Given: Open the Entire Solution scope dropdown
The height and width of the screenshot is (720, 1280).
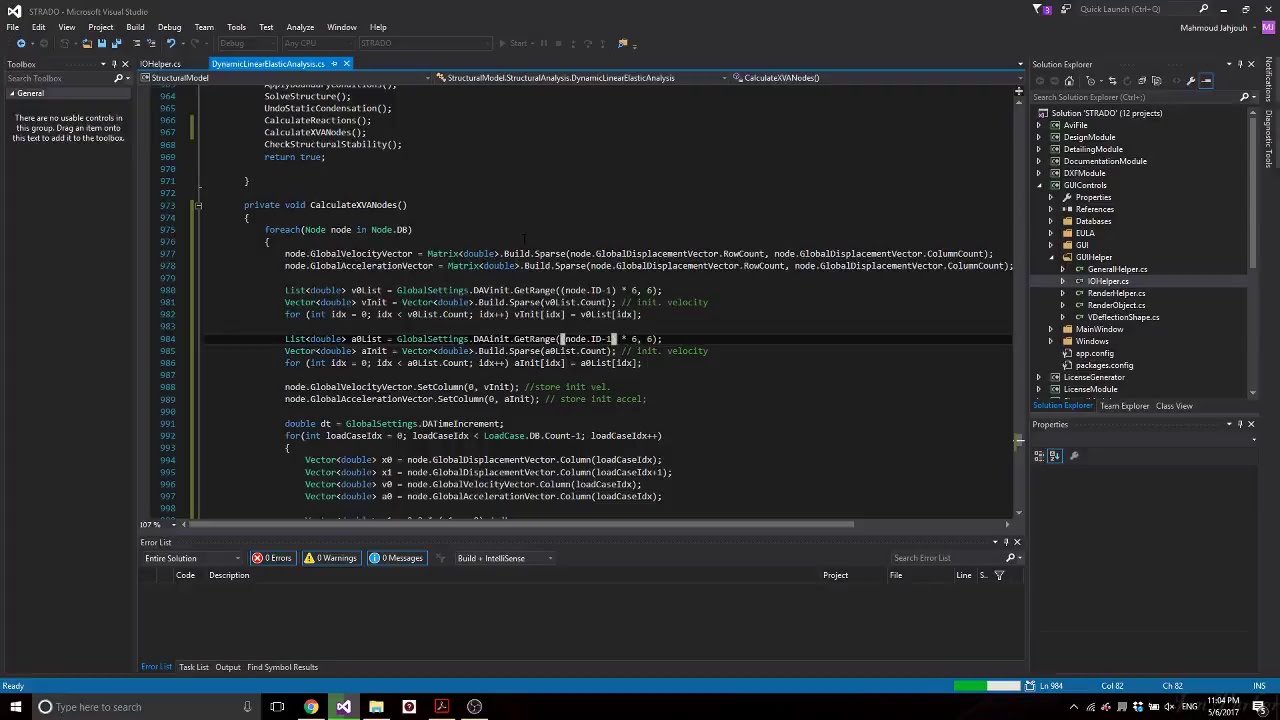Looking at the screenshot, I should (x=193, y=558).
